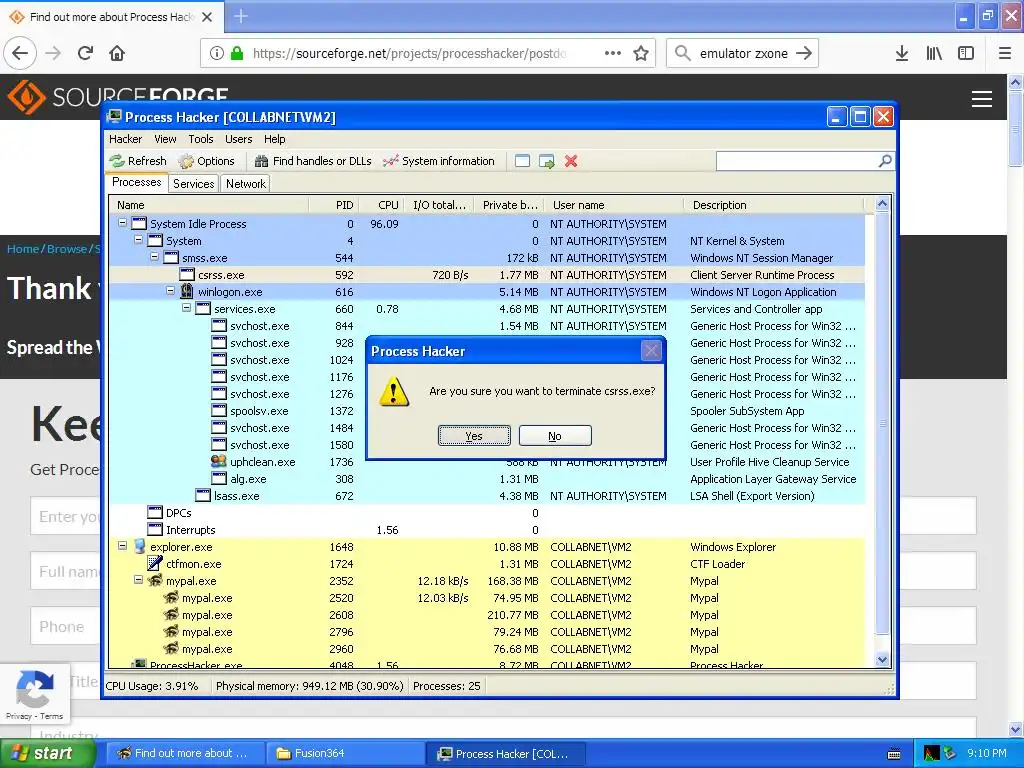Sort by the User name column
The width and height of the screenshot is (1024, 768).
pos(614,205)
